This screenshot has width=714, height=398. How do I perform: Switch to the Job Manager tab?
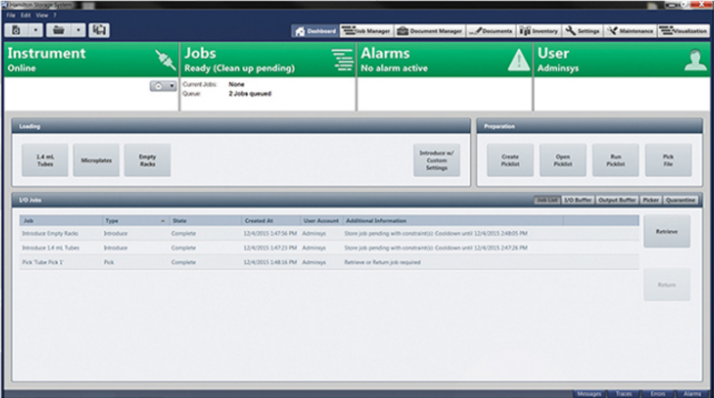tap(367, 31)
